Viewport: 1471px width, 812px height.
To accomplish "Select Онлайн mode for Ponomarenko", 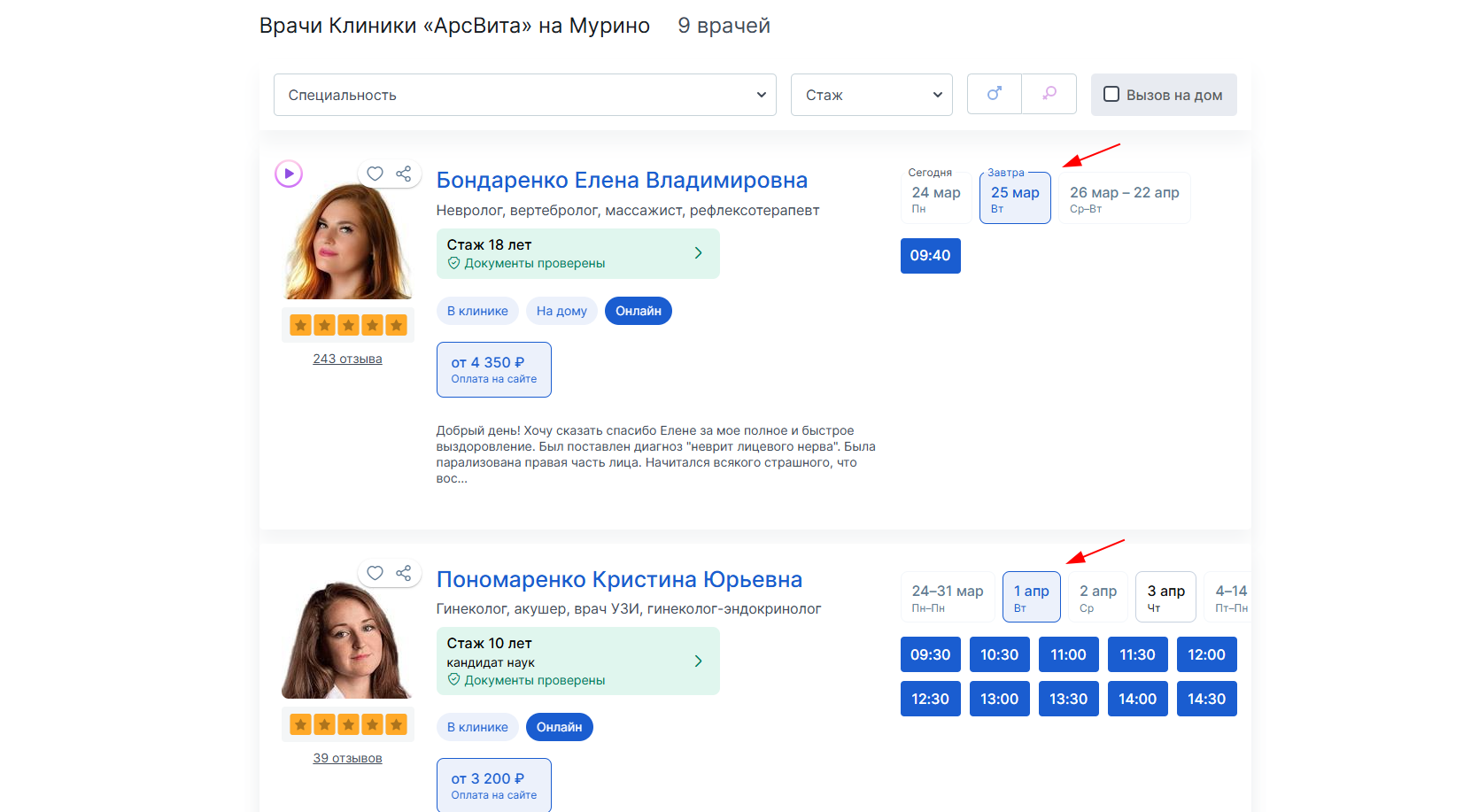I will click(x=560, y=727).
